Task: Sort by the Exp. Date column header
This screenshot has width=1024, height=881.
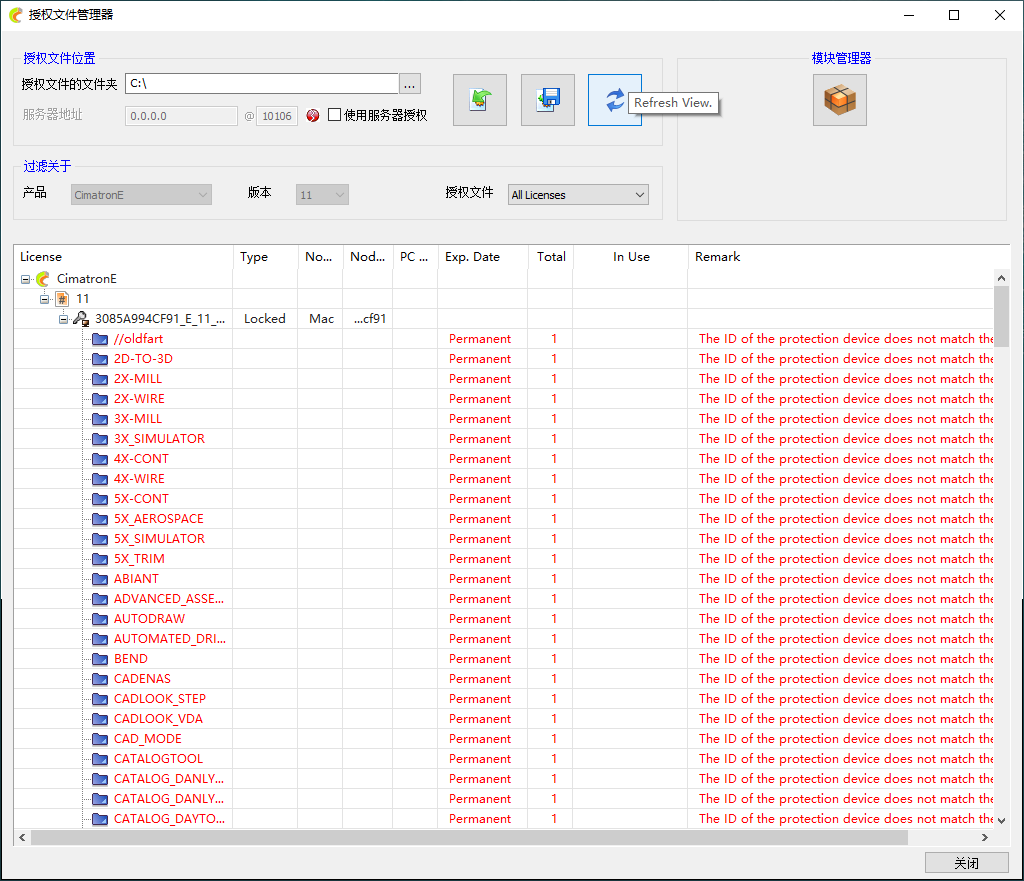Action: [x=483, y=257]
